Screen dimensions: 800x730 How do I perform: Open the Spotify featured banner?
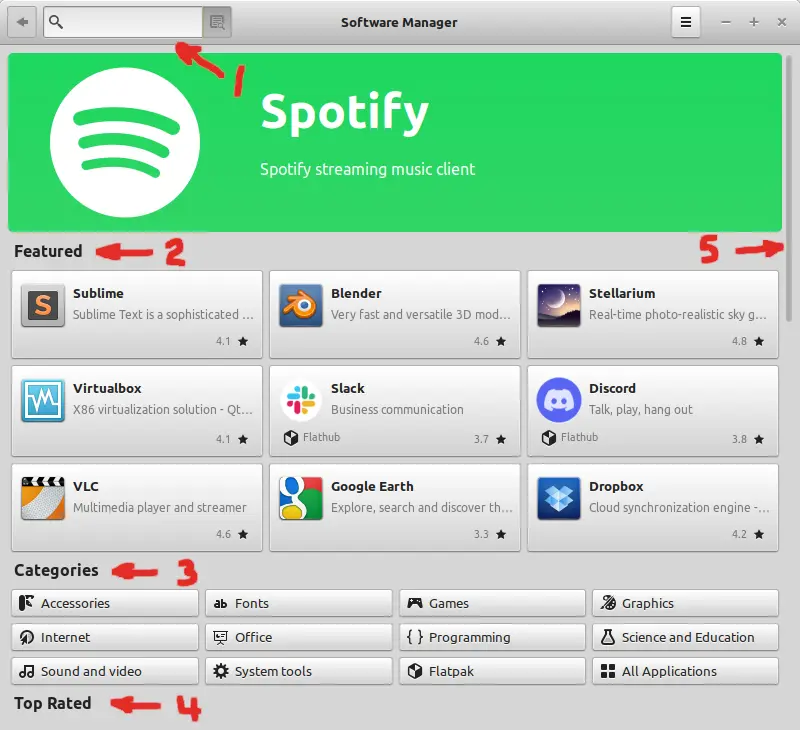(x=395, y=142)
